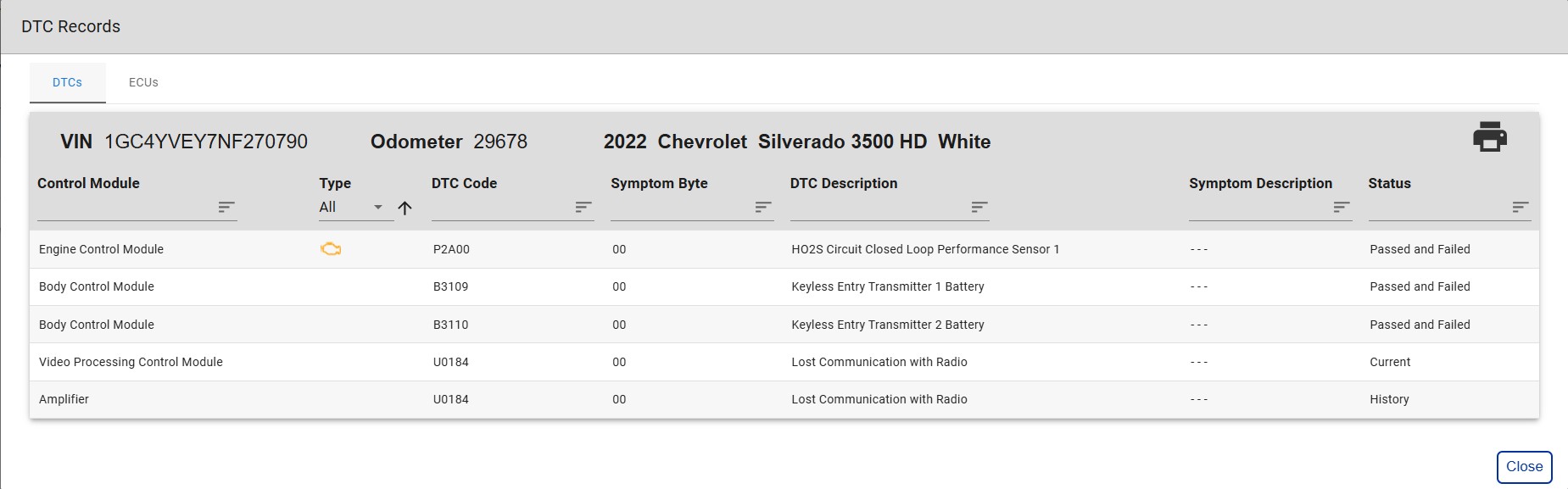Click the Symptom Byte filter icon

pos(763,207)
